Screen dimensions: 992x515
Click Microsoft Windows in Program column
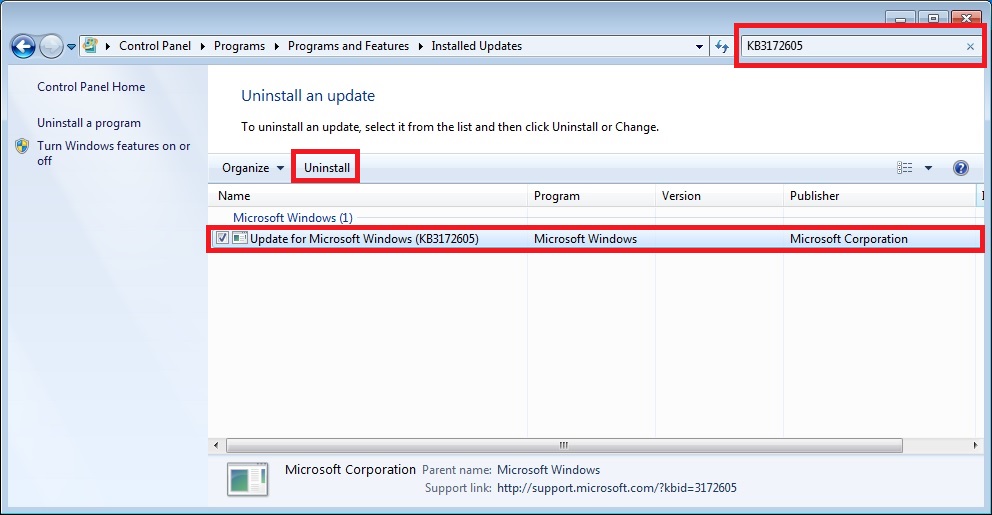pyautogui.click(x=585, y=239)
